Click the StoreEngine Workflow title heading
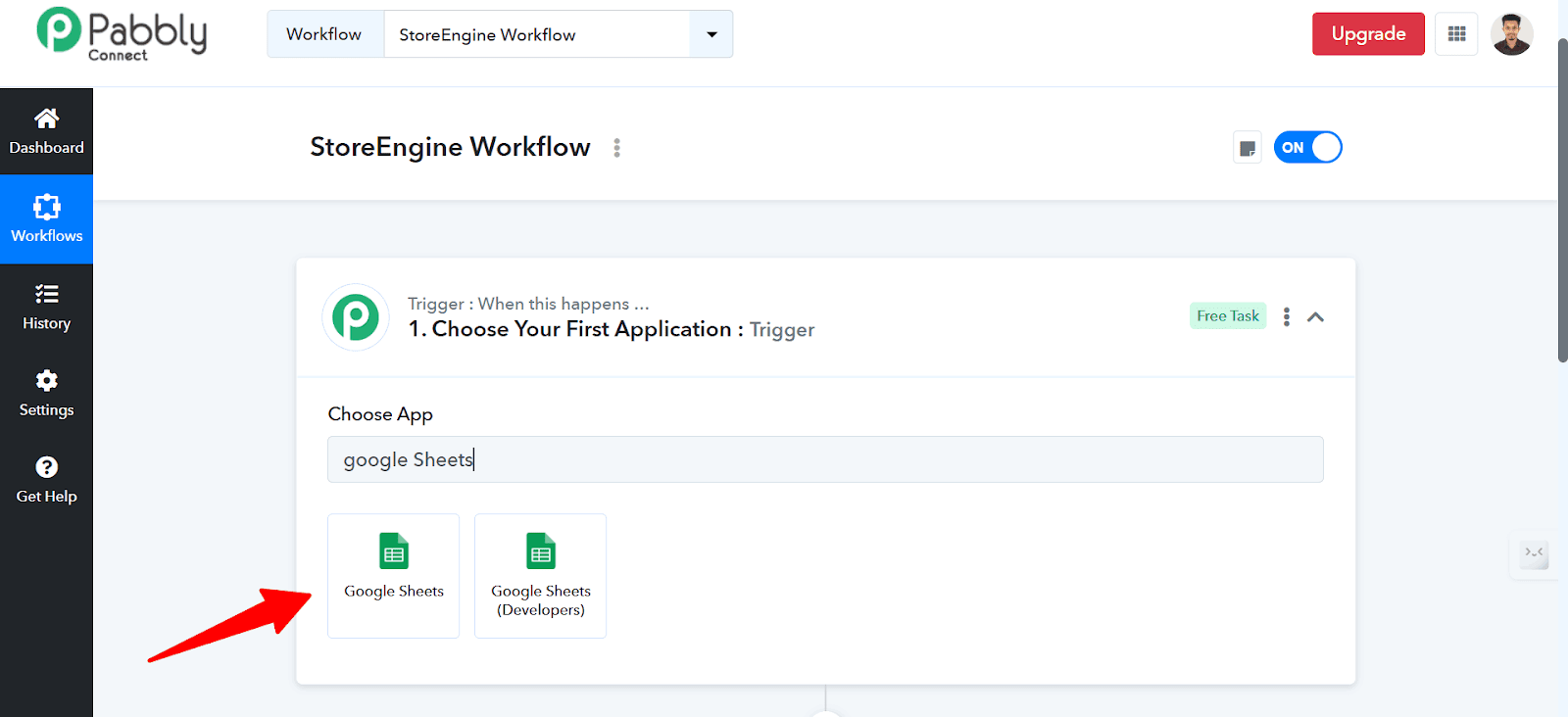 point(450,147)
